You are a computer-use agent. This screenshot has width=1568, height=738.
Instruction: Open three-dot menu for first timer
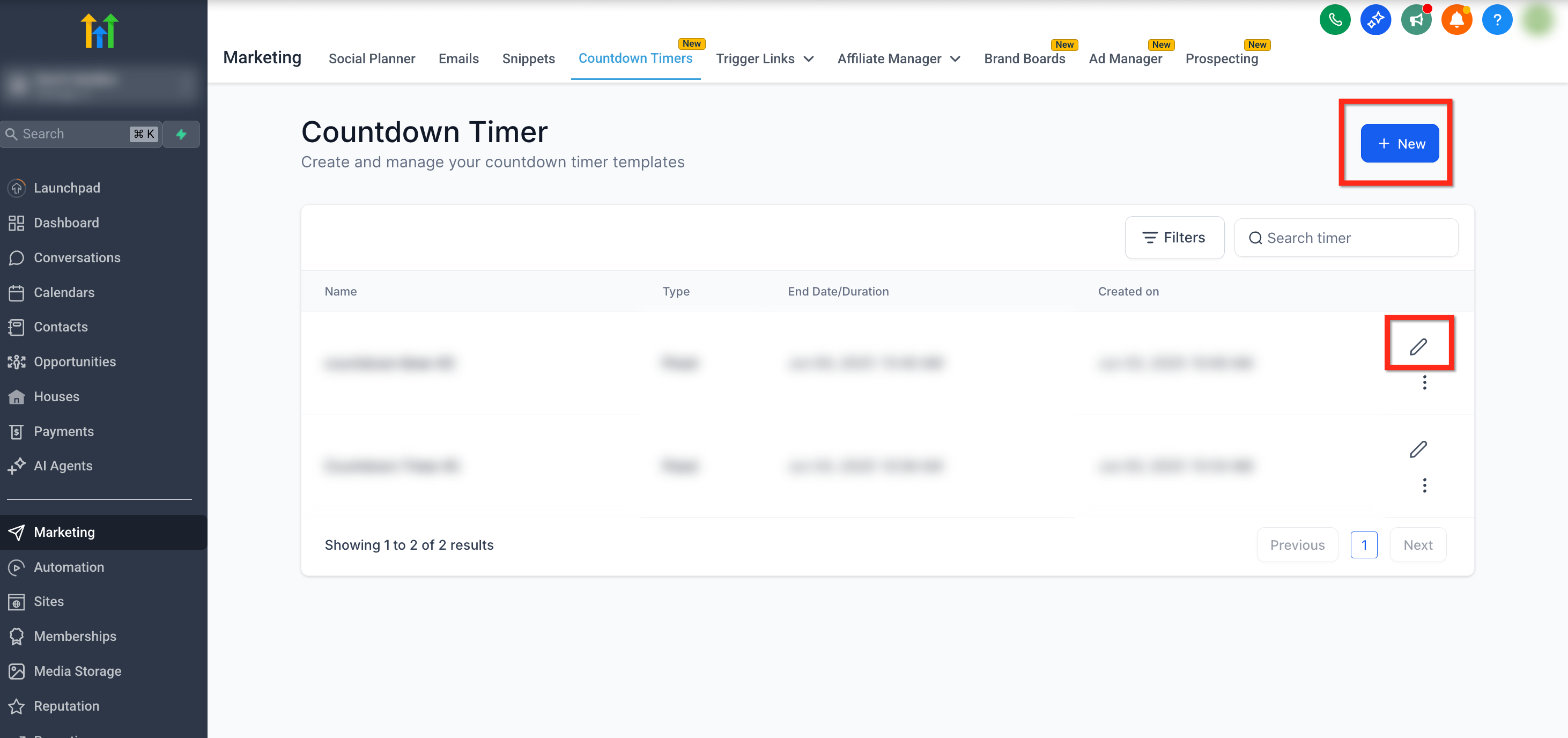coord(1424,382)
